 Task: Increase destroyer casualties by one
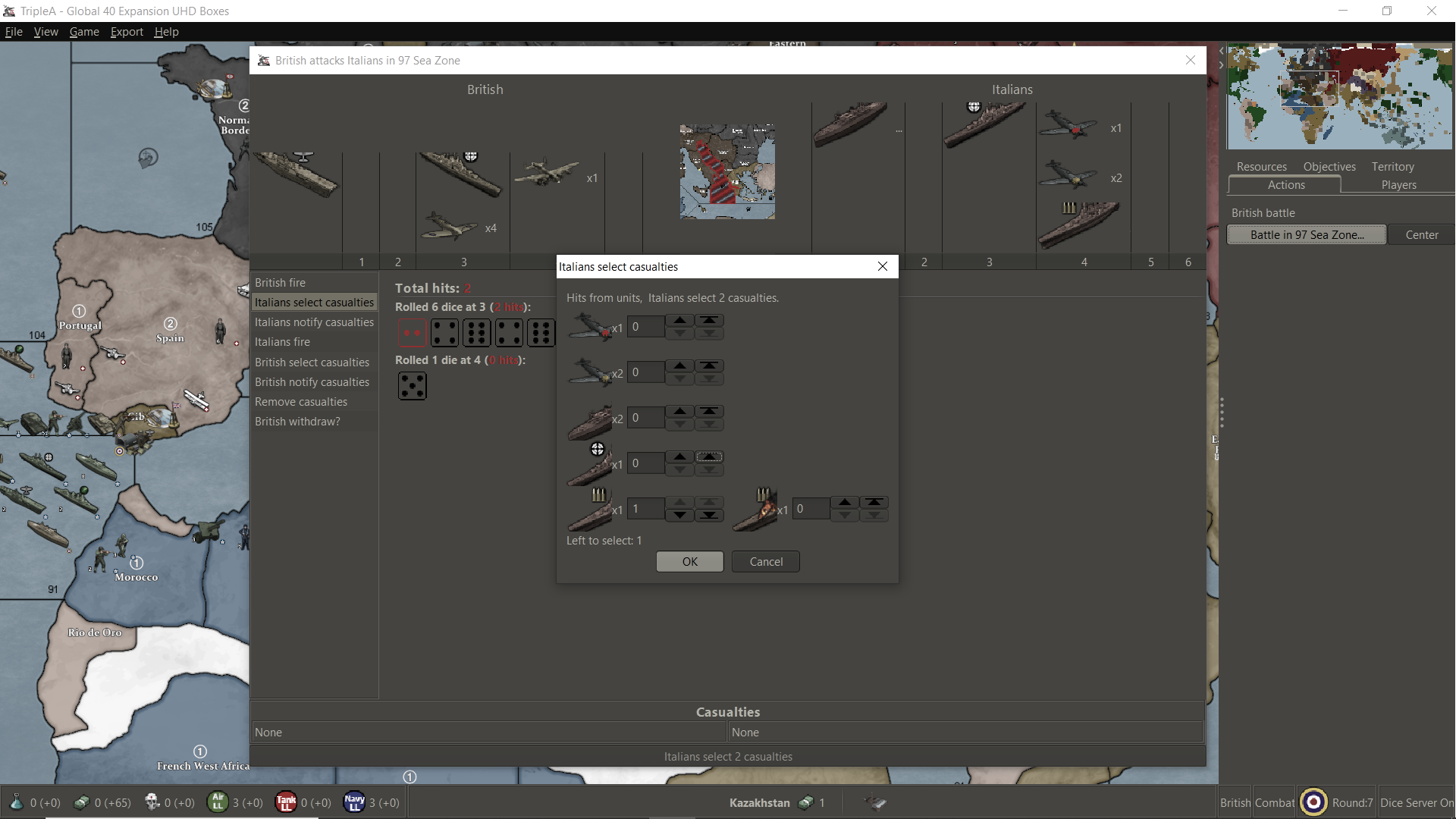tap(680, 457)
